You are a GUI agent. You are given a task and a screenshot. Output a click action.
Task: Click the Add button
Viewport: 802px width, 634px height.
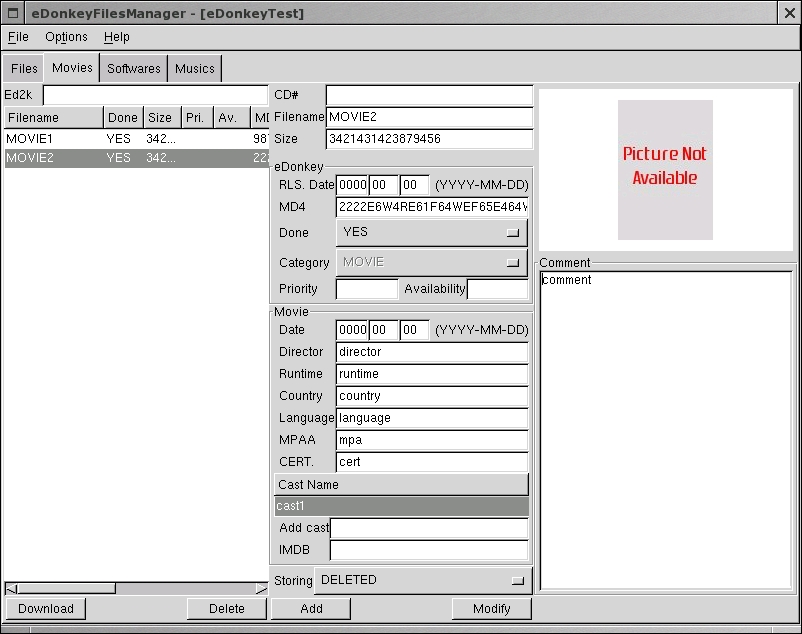click(311, 608)
